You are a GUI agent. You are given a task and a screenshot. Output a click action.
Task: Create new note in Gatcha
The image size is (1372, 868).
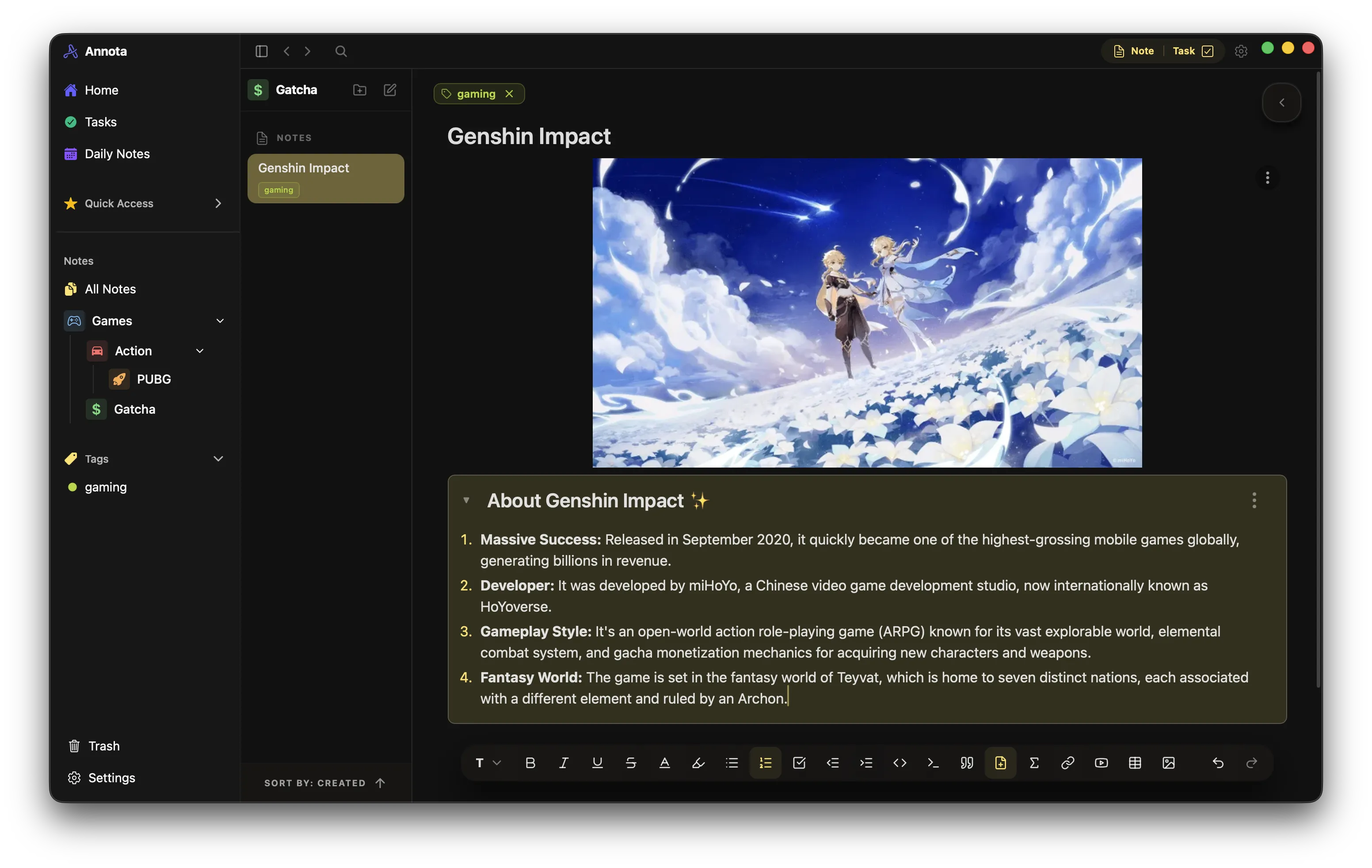[390, 90]
